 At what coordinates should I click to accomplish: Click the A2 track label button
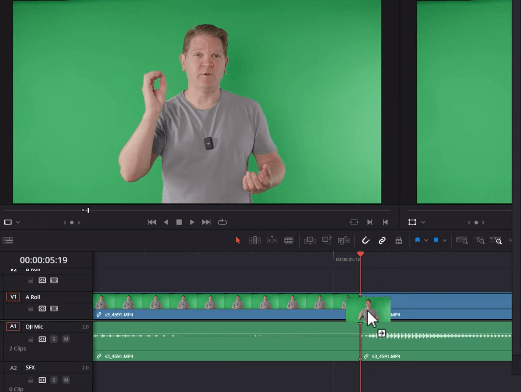(13, 368)
